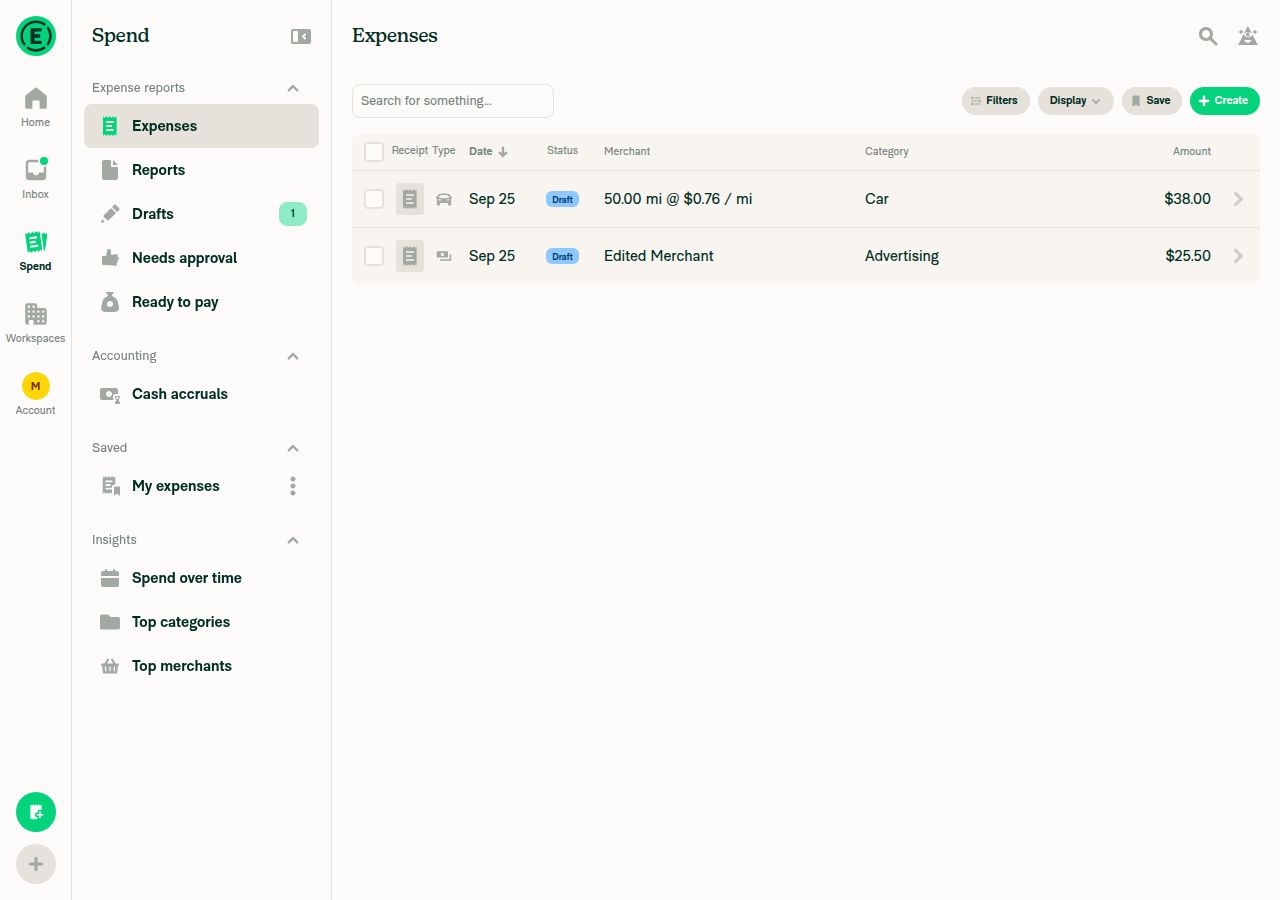
Task: Open the Filters button
Action: 996,101
